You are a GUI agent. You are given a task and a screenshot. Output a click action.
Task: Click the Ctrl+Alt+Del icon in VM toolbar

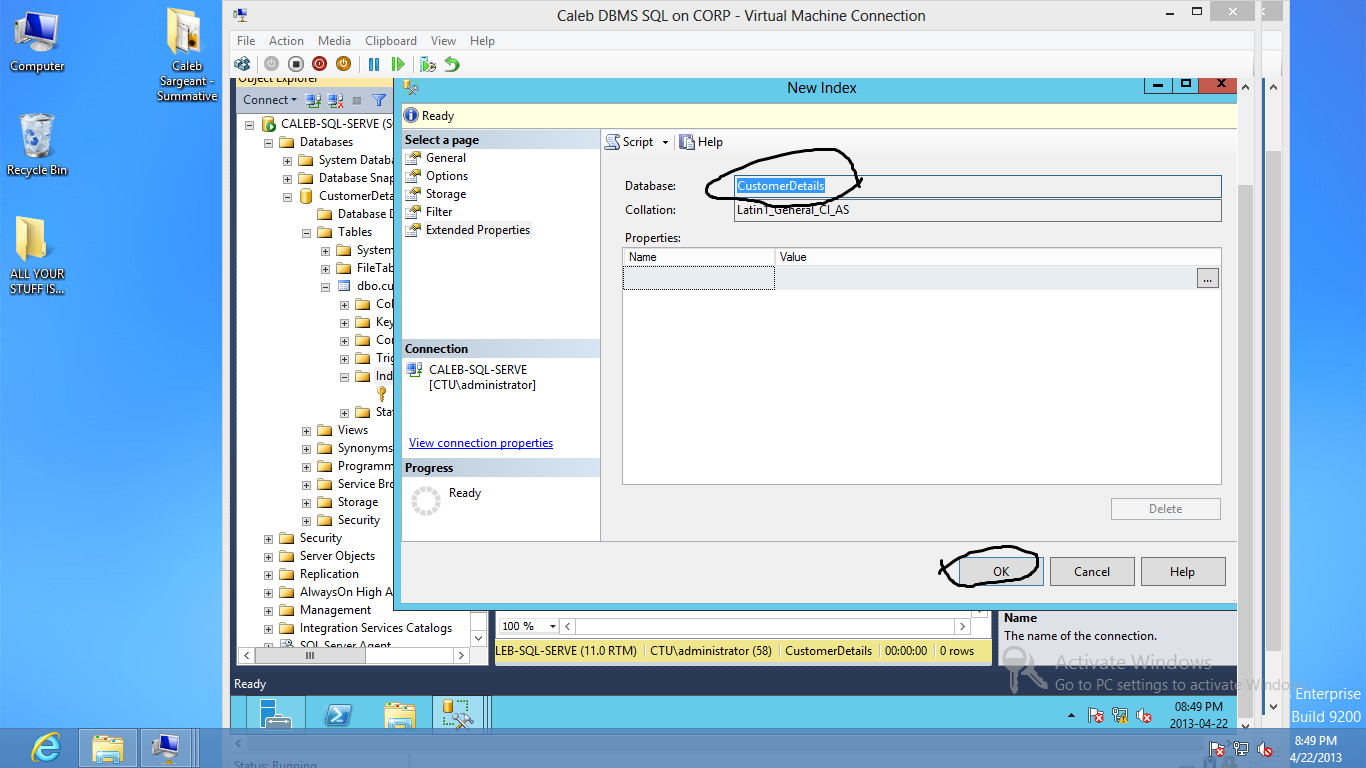coord(242,64)
